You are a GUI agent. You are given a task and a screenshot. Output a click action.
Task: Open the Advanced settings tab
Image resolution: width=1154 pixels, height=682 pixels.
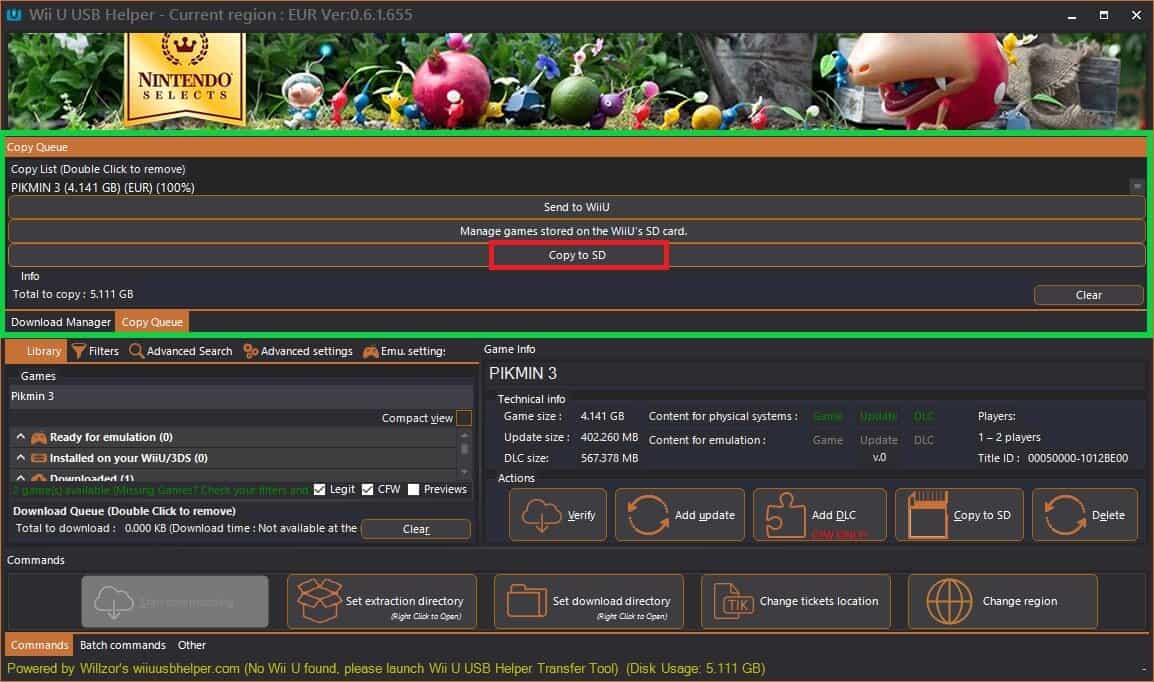coord(298,351)
